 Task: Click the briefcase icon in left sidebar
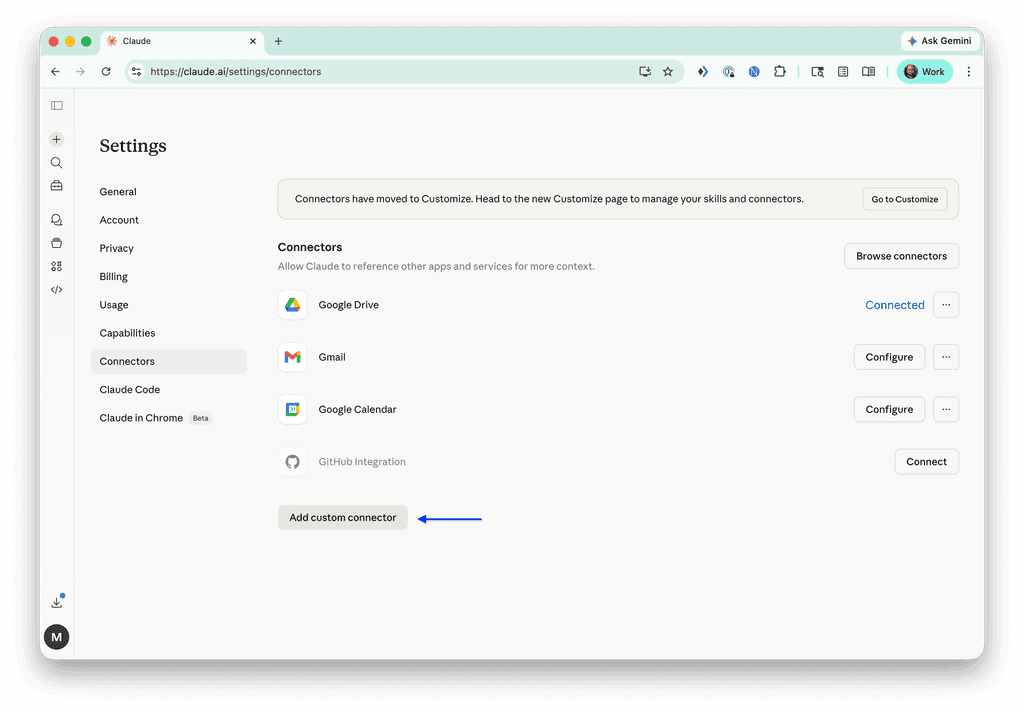pos(57,186)
